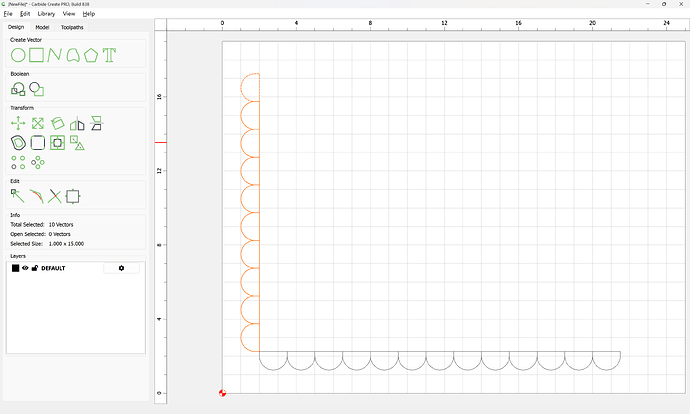This screenshot has width=690, height=414.
Task: Select the Circle vector tool
Action: 18,55
